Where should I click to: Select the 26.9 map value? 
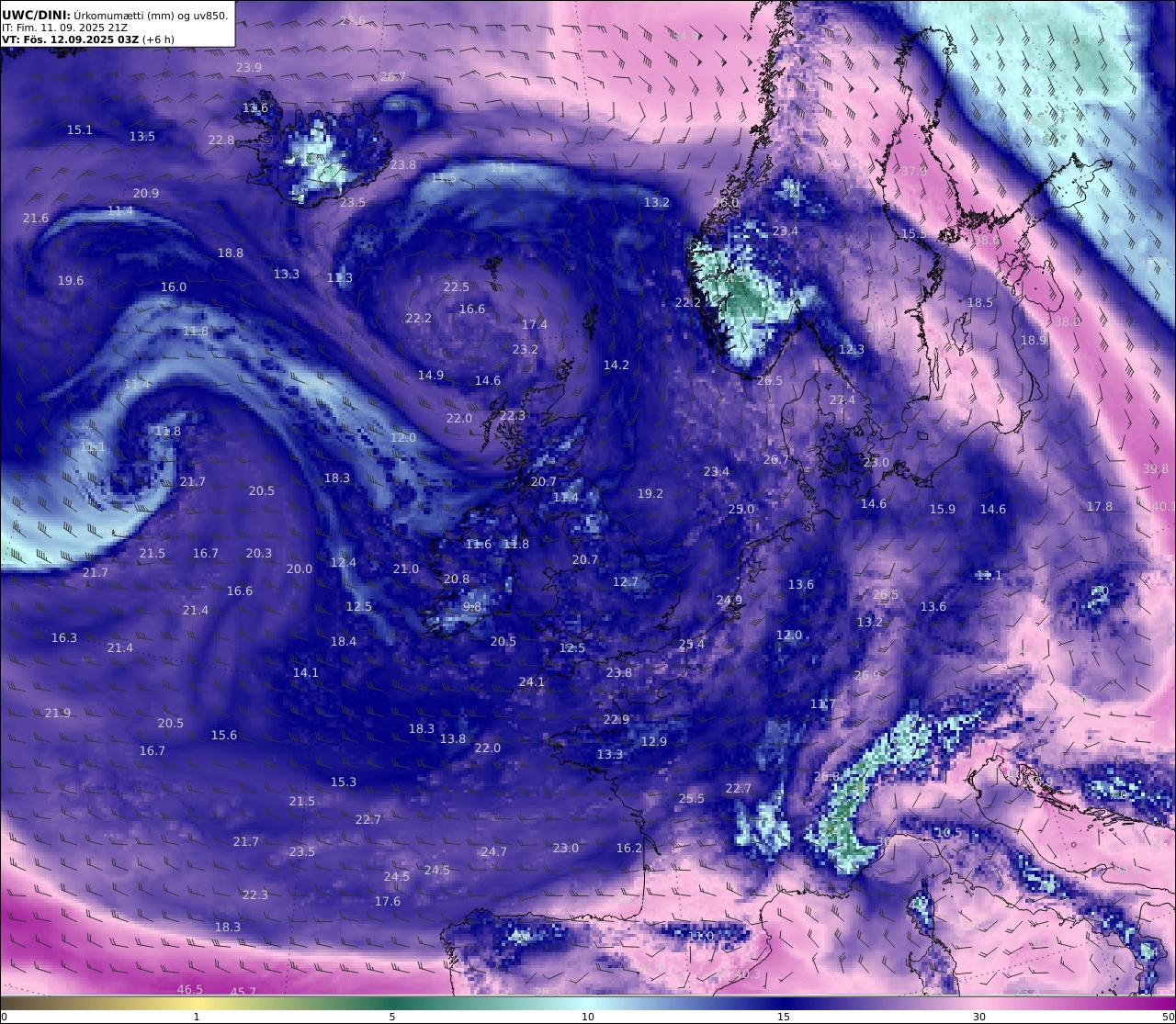tap(867, 676)
